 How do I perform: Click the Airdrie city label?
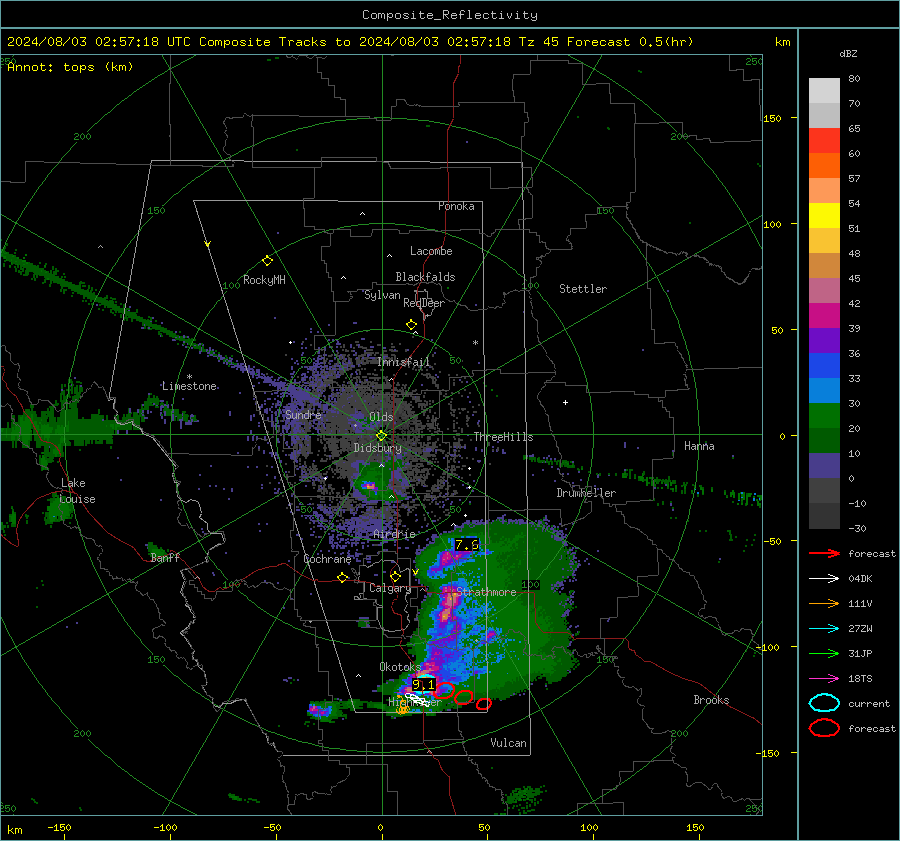pyautogui.click(x=394, y=534)
